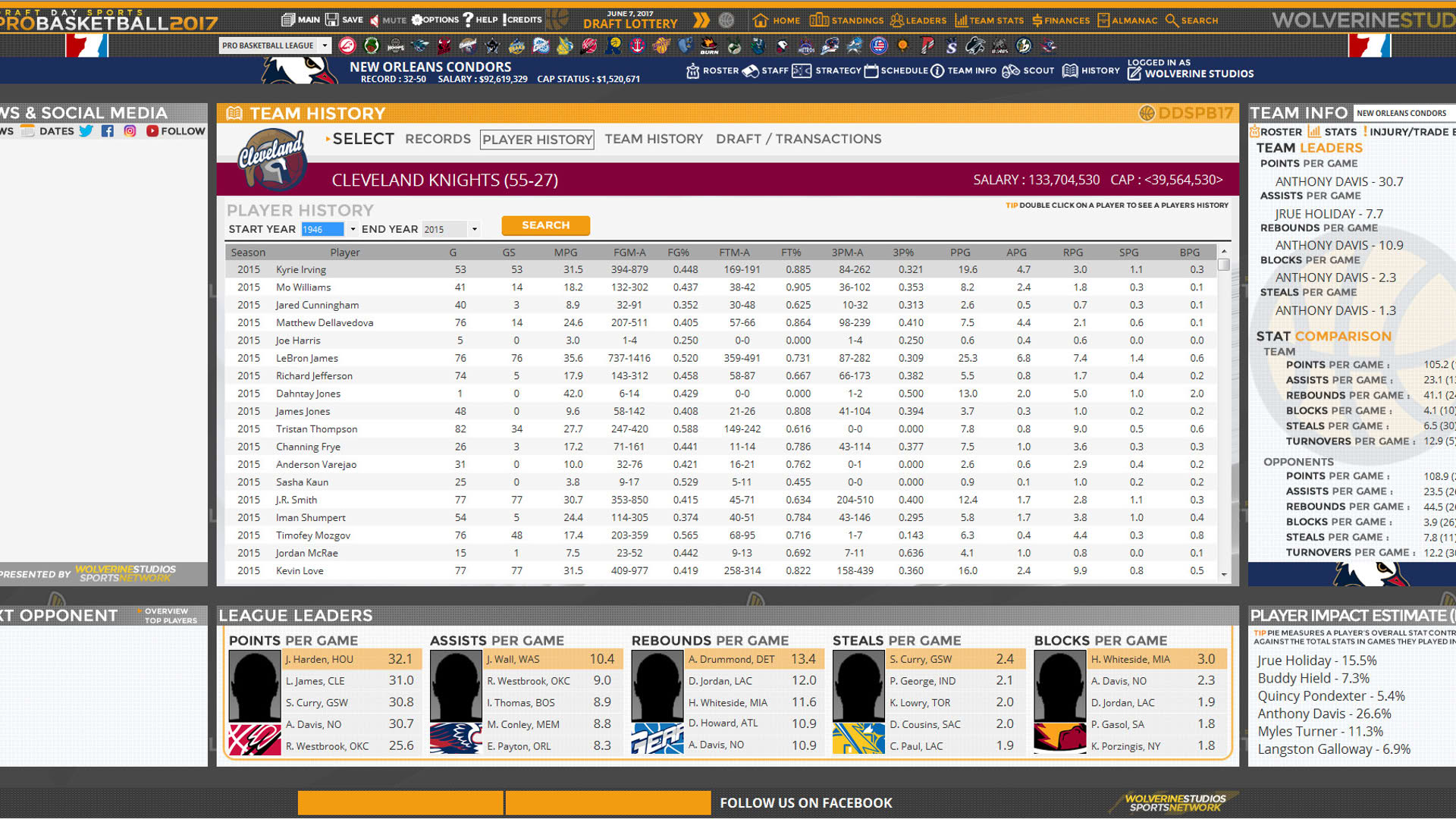Open DRAFT / TRANSACTIONS tab
This screenshot has height=819, width=1456.
click(x=799, y=139)
